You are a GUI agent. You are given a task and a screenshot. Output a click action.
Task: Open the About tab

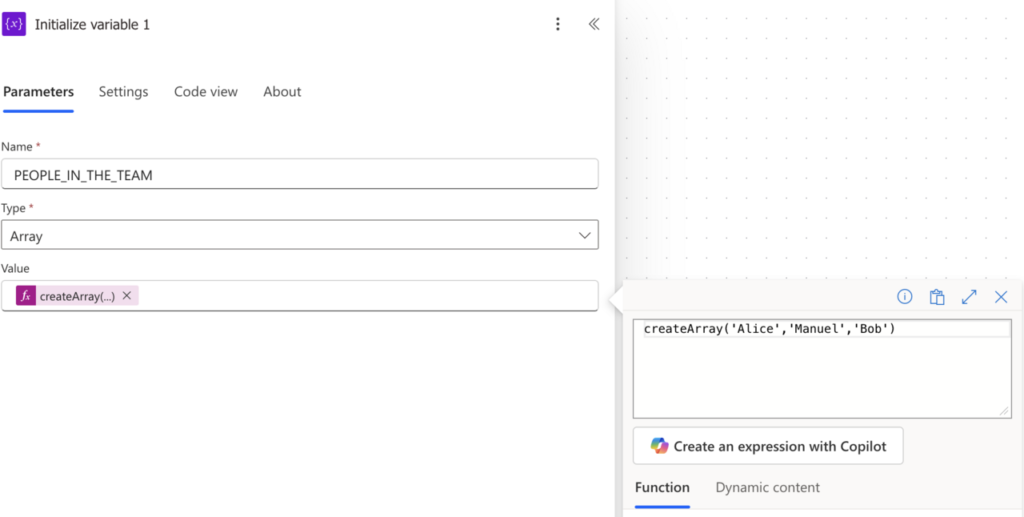282,92
